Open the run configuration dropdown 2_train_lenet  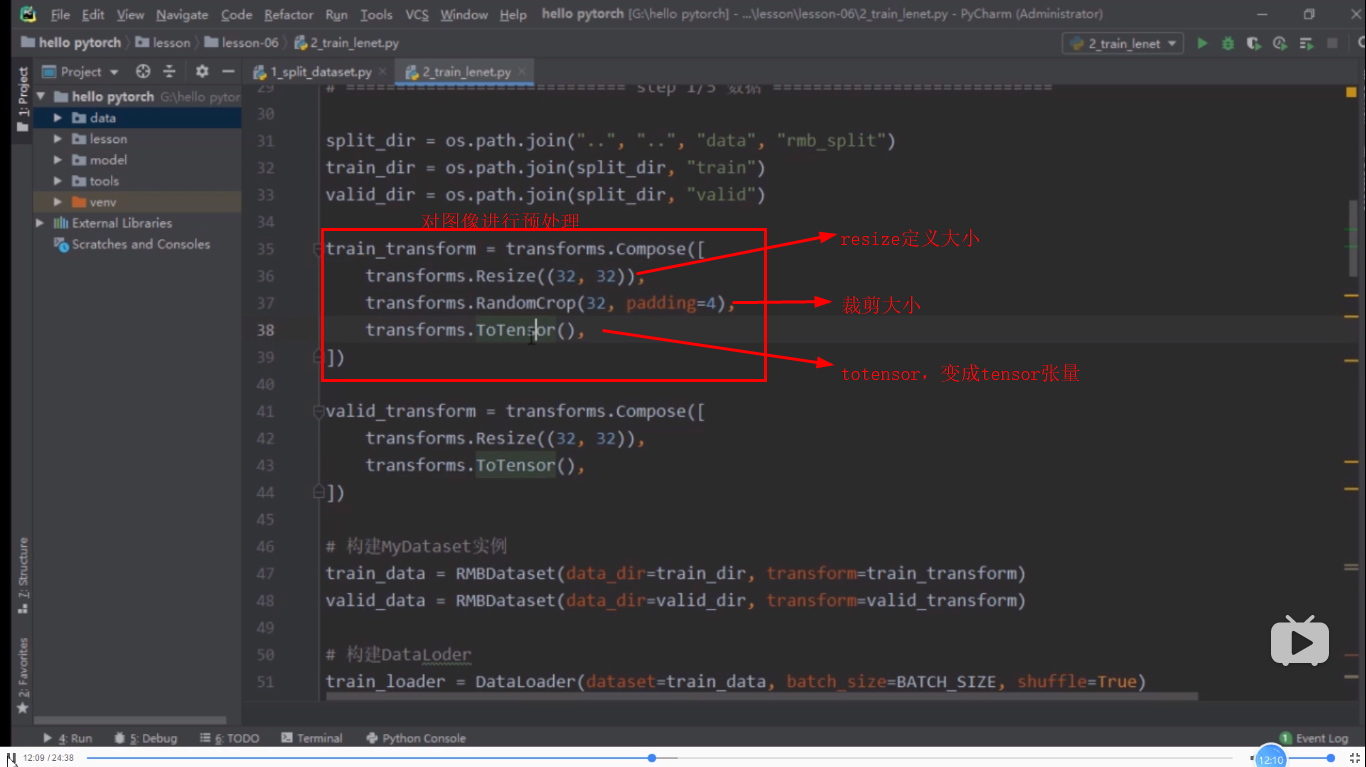(x=1123, y=43)
